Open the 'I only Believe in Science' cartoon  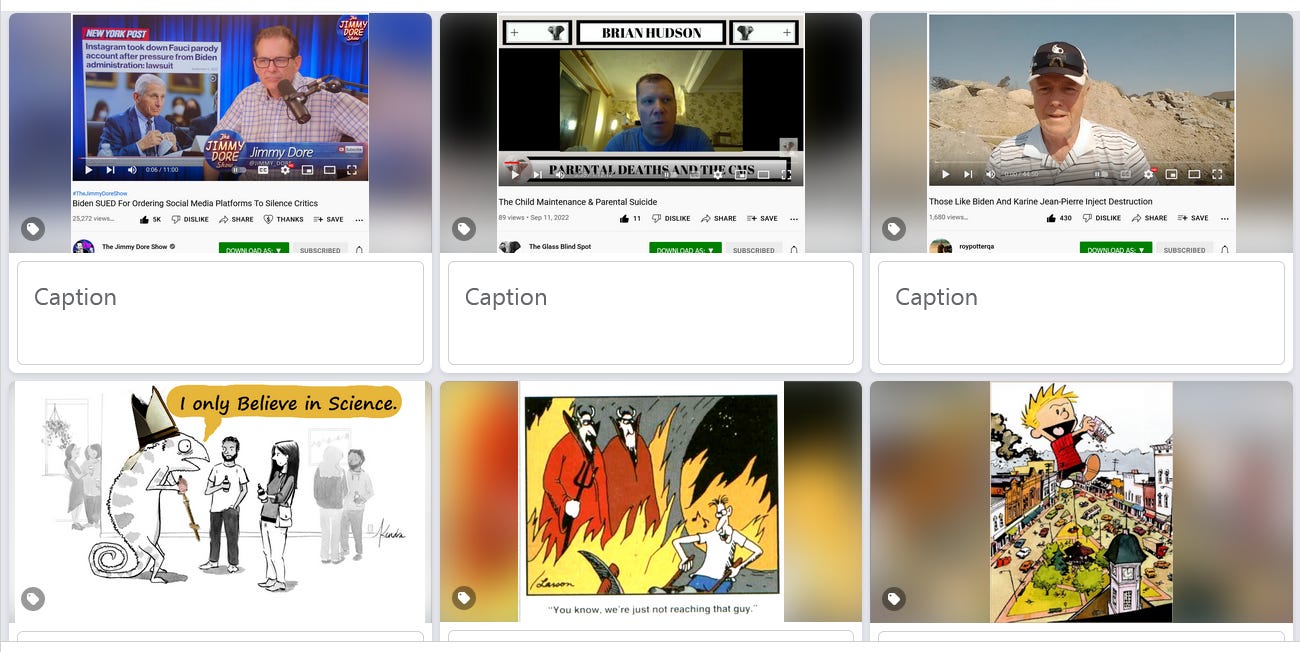(220, 502)
